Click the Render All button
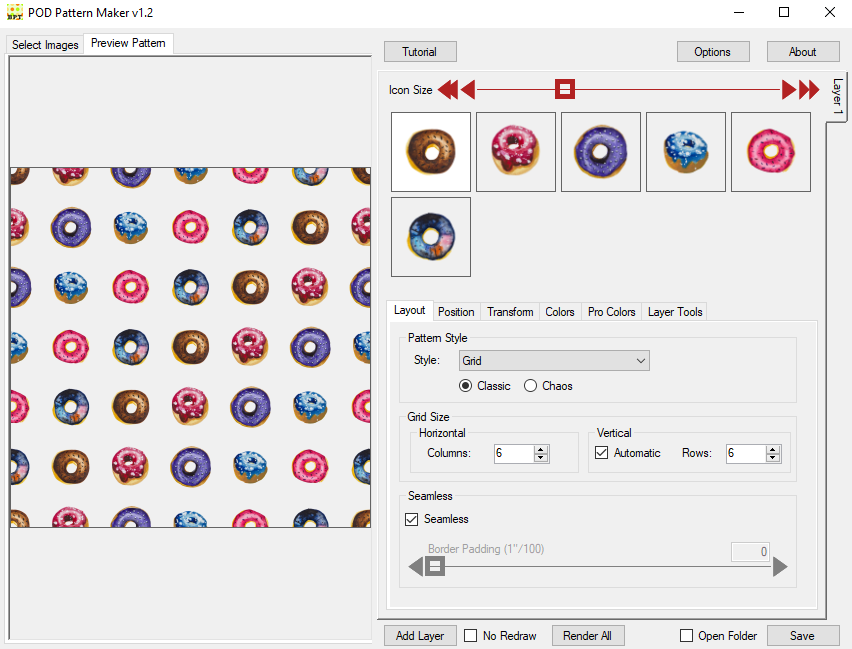852x649 pixels. (x=588, y=635)
